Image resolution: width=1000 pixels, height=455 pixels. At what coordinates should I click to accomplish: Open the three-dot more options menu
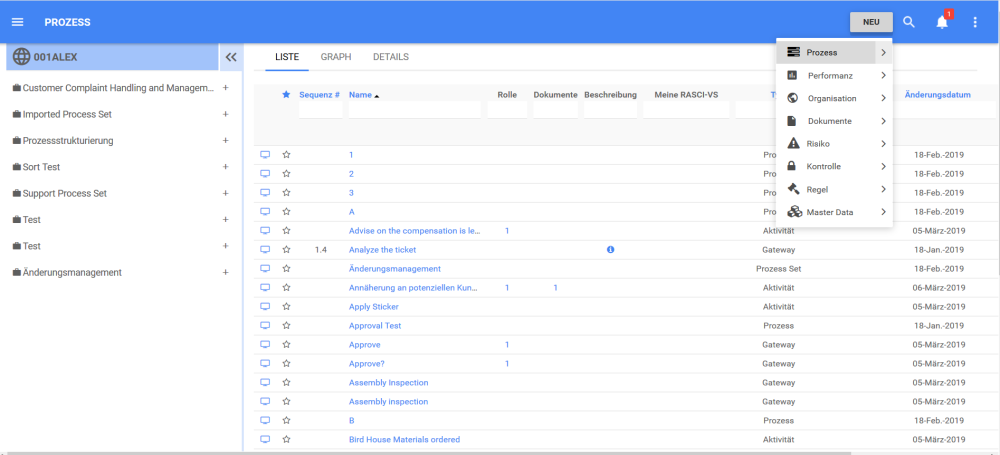coord(974,22)
